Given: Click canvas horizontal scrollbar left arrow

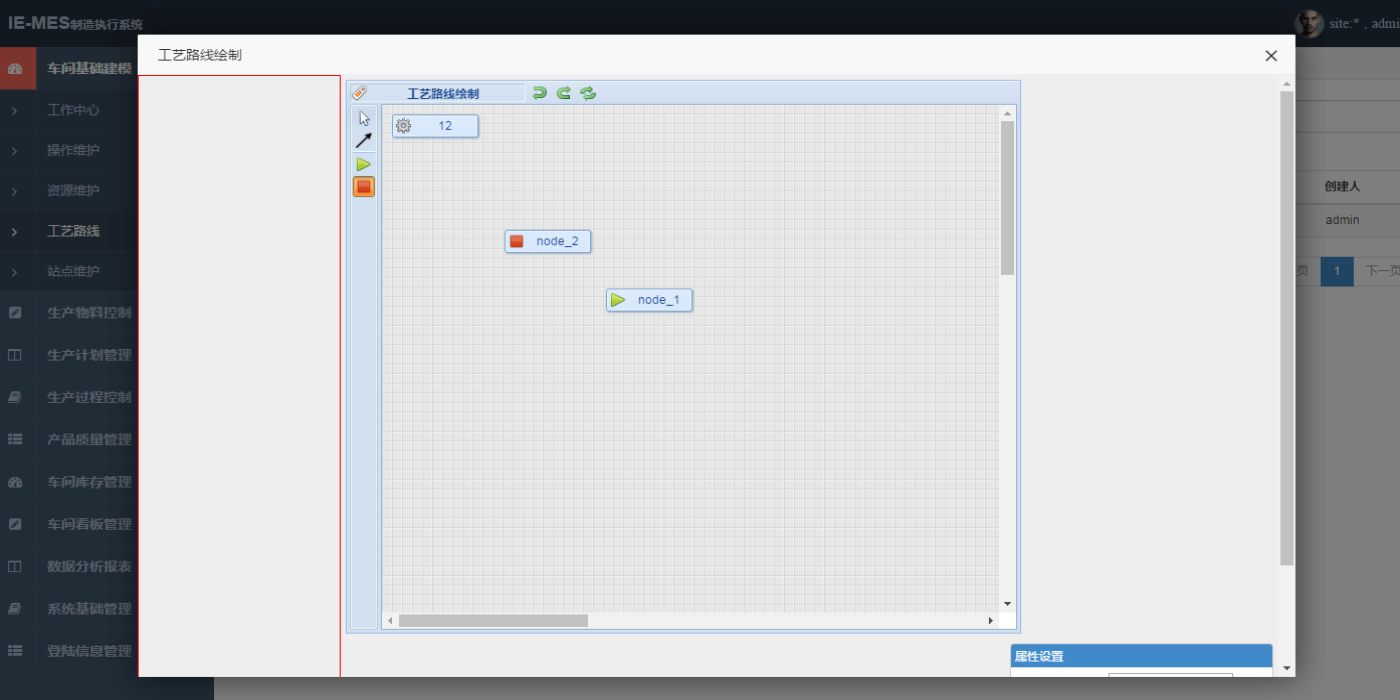Looking at the screenshot, I should pos(391,621).
